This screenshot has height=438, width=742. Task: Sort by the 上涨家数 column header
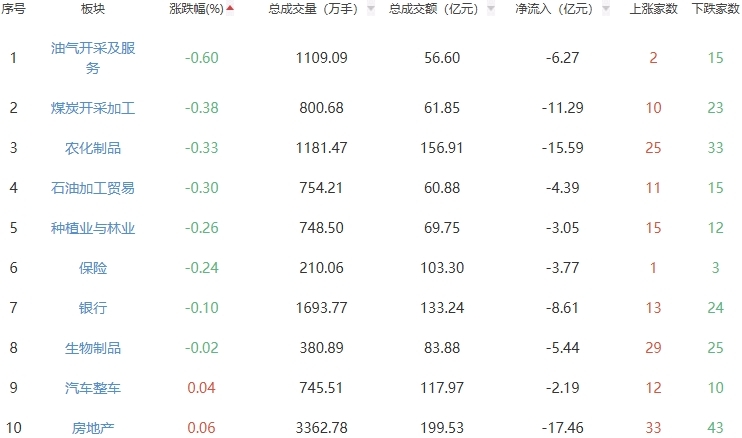tap(652, 9)
